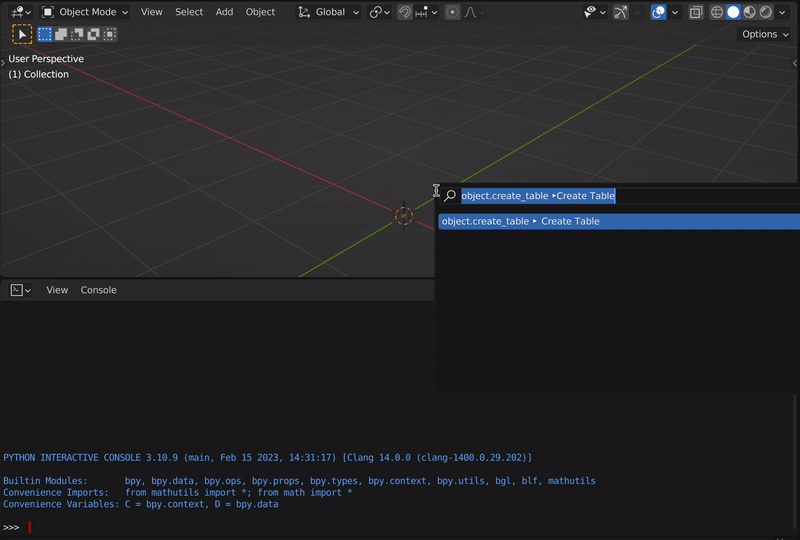
Task: Open the overlays options dropdown arrow
Action: pos(674,12)
